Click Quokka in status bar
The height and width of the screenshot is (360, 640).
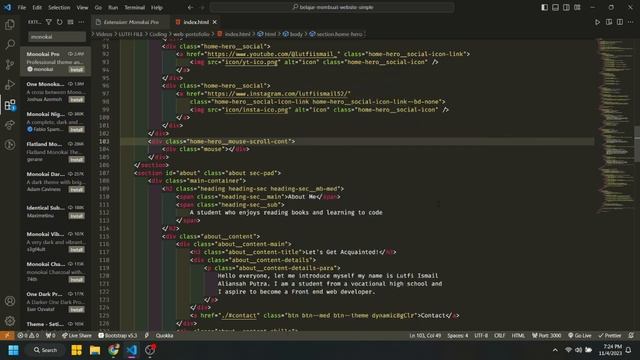coord(164,336)
